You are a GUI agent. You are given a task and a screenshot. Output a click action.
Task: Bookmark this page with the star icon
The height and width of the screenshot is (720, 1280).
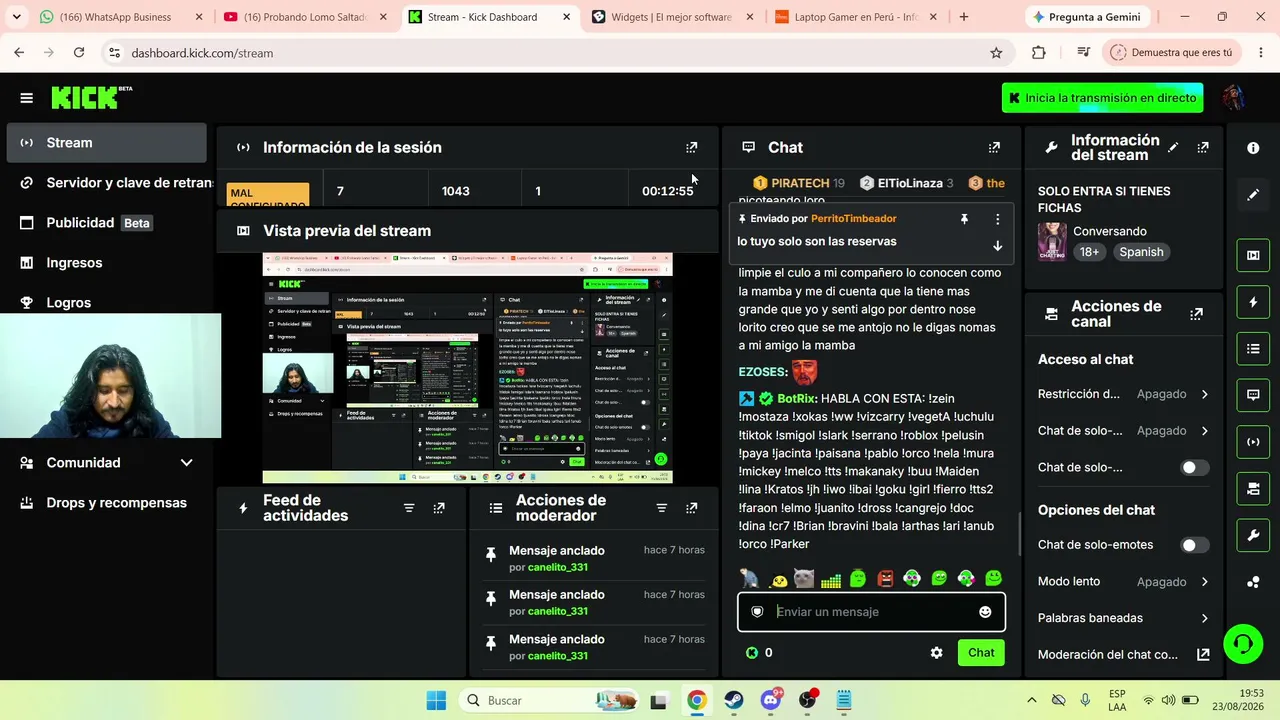[996, 53]
